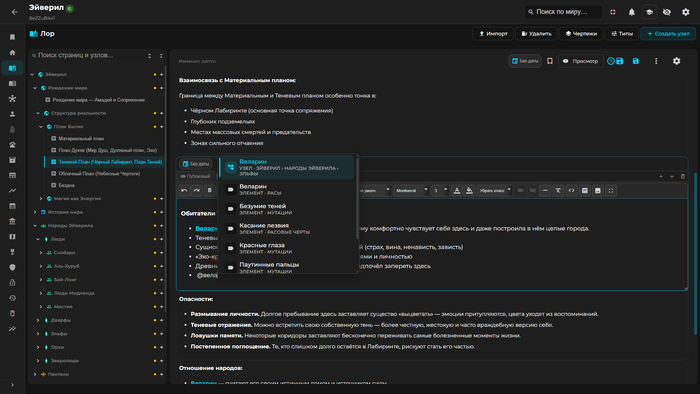Click the autosave clock-and-disk icon
700x394 pixels.
(x=615, y=61)
